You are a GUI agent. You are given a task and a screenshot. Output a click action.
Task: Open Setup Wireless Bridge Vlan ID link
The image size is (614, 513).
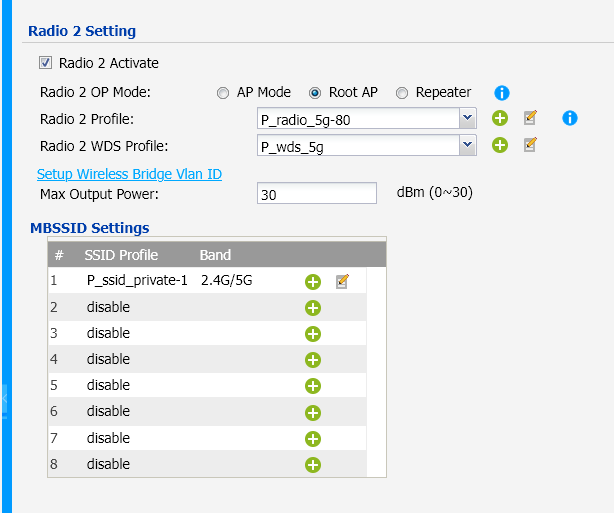pyautogui.click(x=129, y=174)
